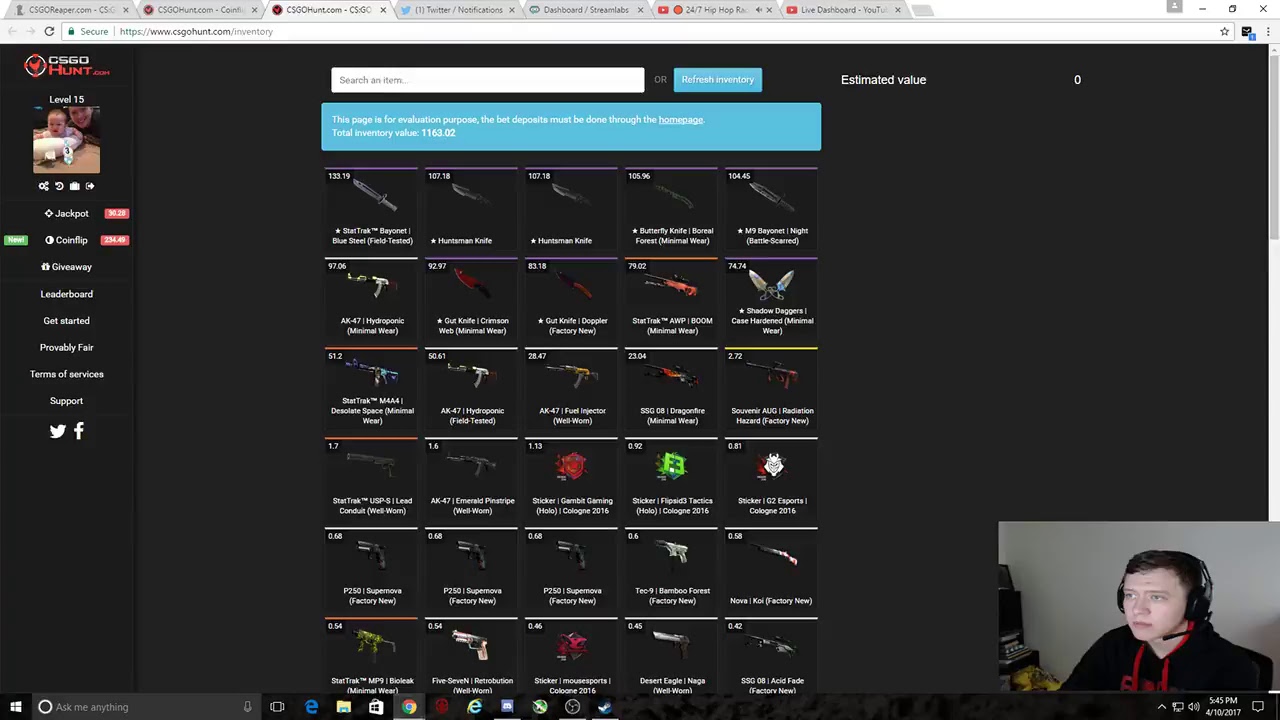Bookmark page with the star icon
The image size is (1280, 720).
pyautogui.click(x=1224, y=31)
